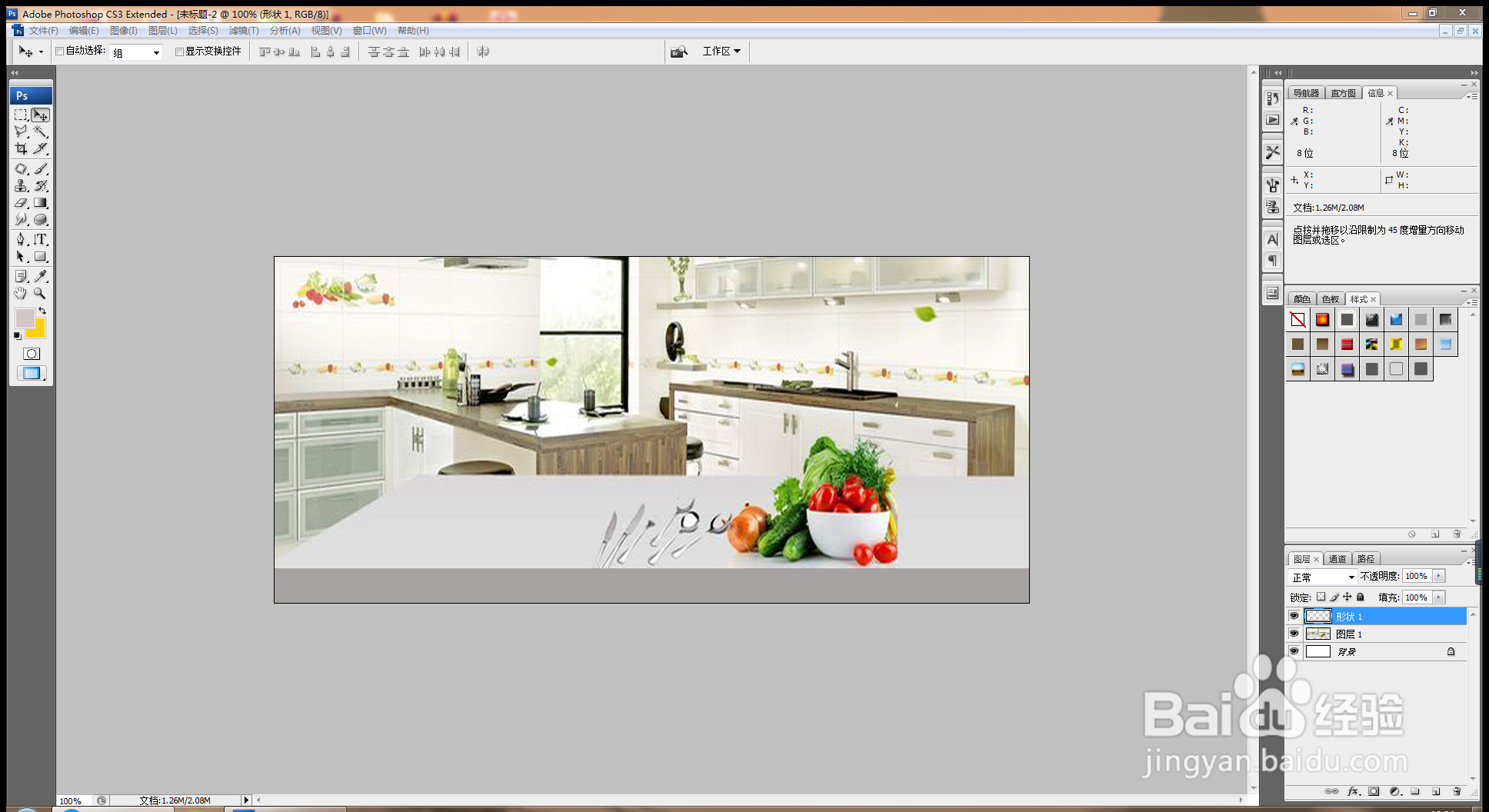
Task: Select the Rectangular Marquee tool
Action: click(22, 115)
